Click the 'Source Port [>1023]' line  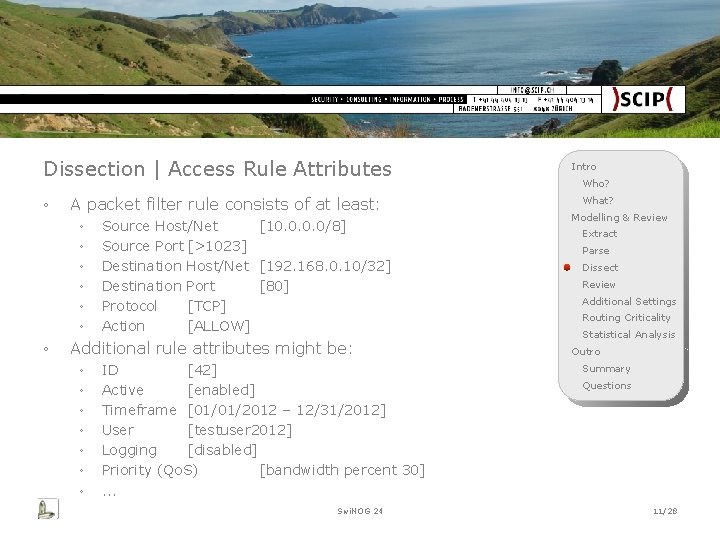(174, 246)
